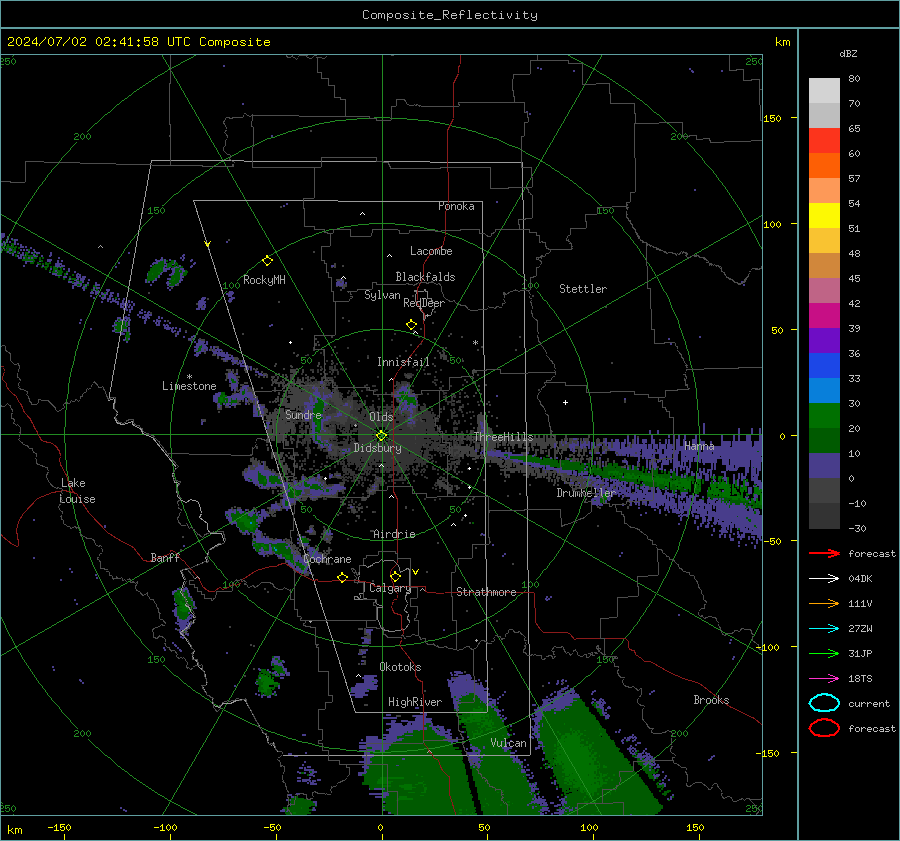This screenshot has height=841, width=900.
Task: Click the orange 111V arrow icon
Action: click(x=824, y=603)
